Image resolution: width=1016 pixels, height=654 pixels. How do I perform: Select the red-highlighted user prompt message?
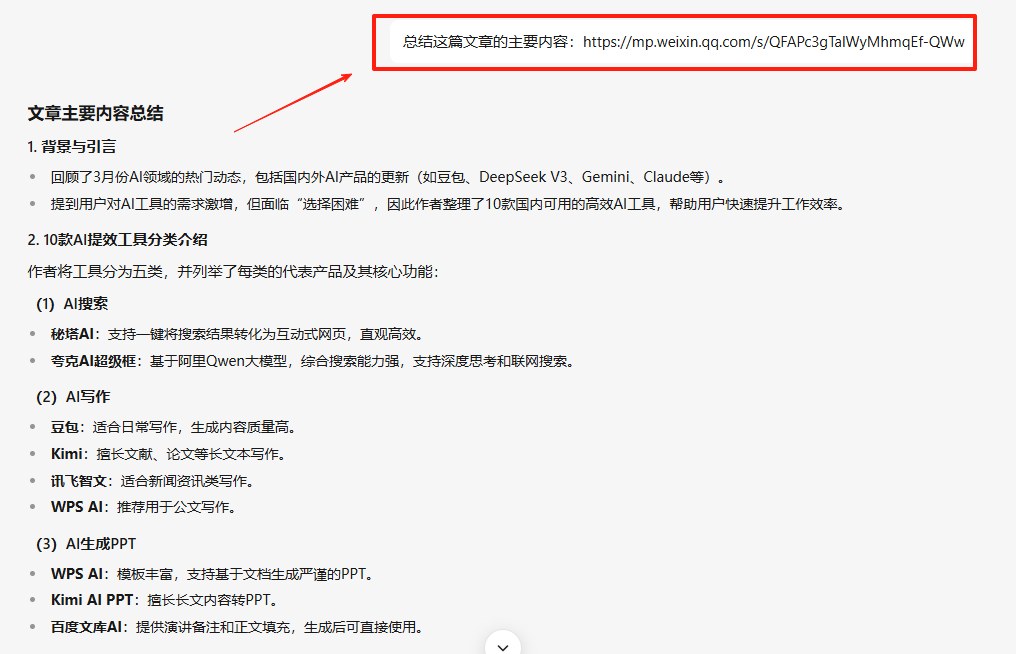tap(674, 42)
